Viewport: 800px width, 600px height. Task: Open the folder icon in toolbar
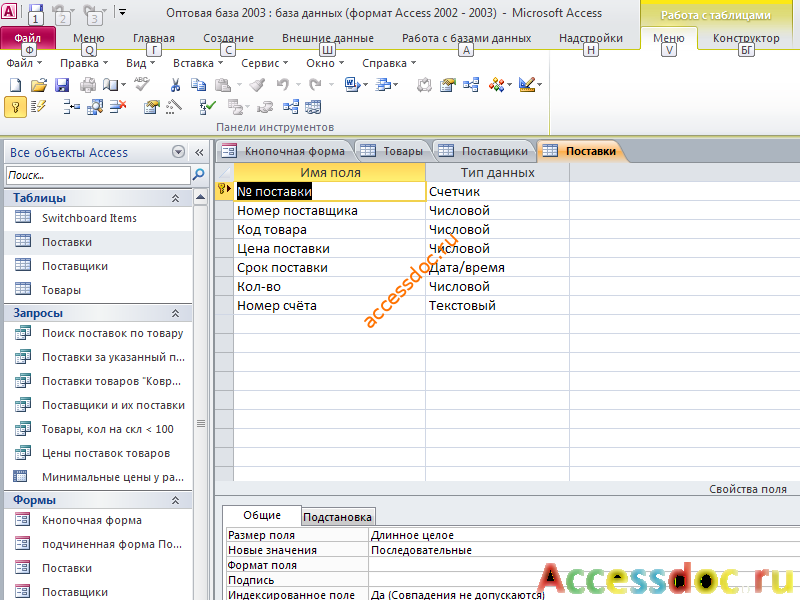[x=39, y=85]
